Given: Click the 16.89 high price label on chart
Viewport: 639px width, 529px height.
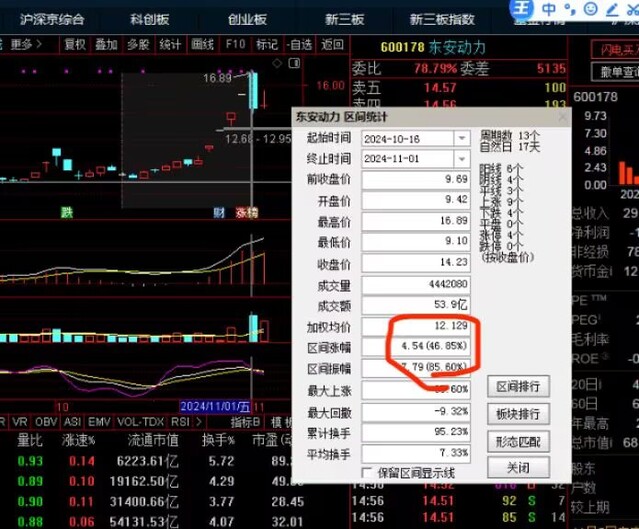Looking at the screenshot, I should 217,78.
